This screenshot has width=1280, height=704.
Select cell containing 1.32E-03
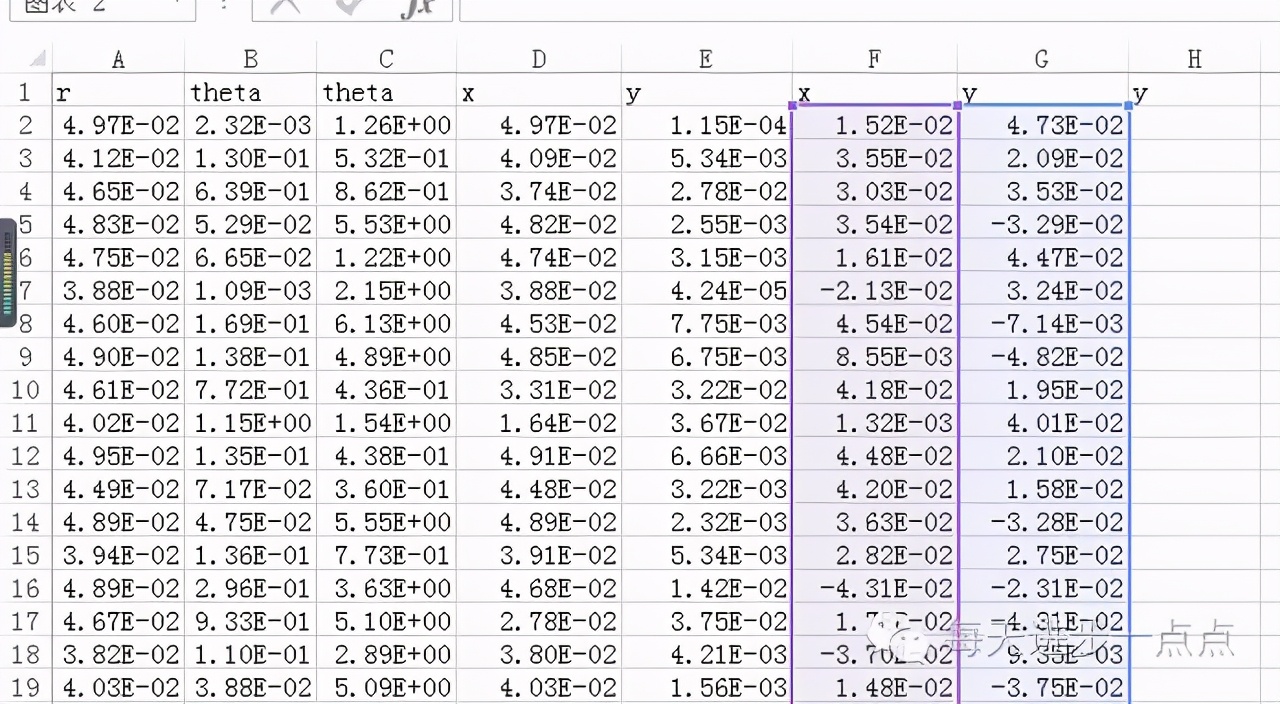click(874, 422)
